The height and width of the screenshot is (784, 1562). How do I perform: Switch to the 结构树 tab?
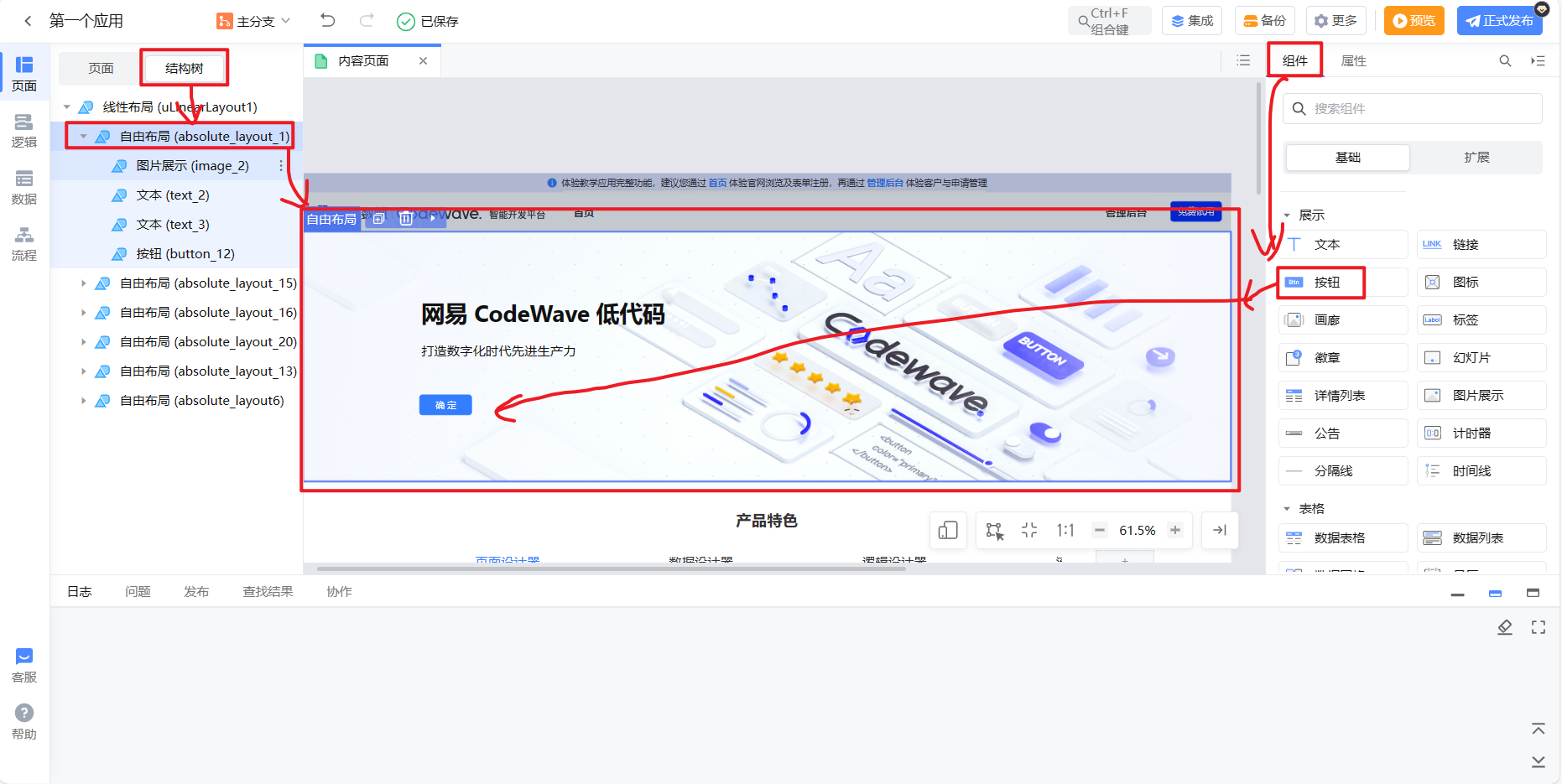tap(184, 68)
